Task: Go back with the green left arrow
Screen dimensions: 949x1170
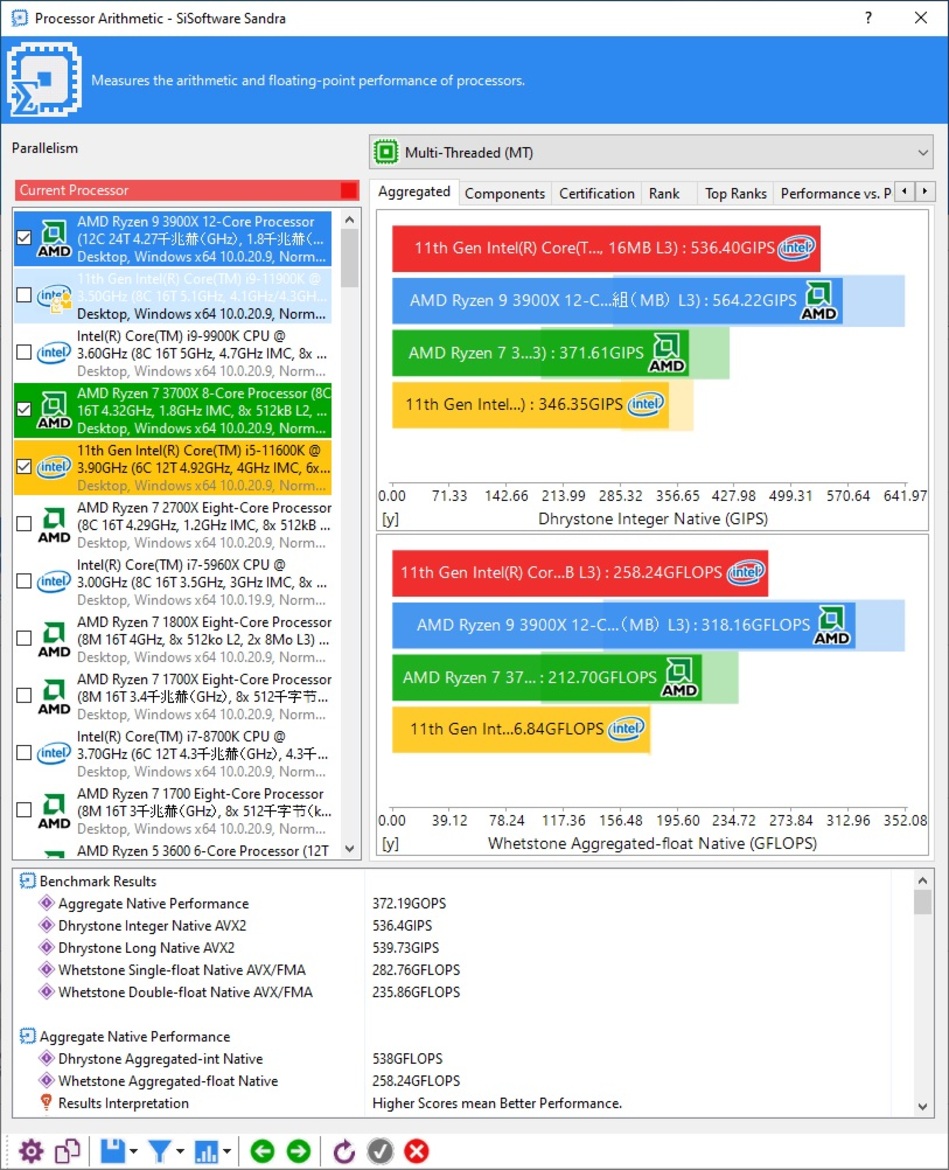Action: tap(262, 1151)
